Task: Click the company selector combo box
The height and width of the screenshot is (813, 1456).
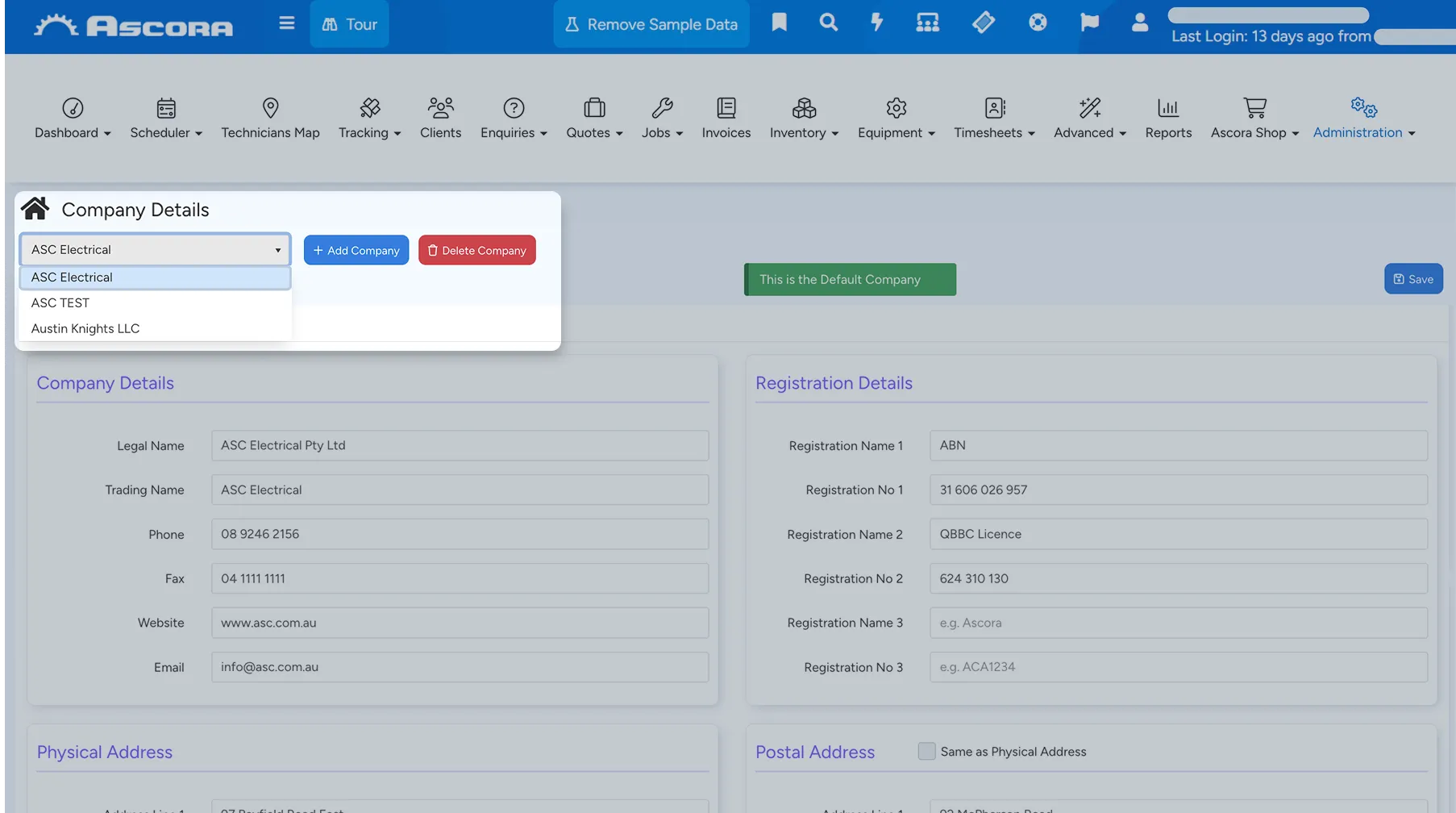Action: click(155, 249)
